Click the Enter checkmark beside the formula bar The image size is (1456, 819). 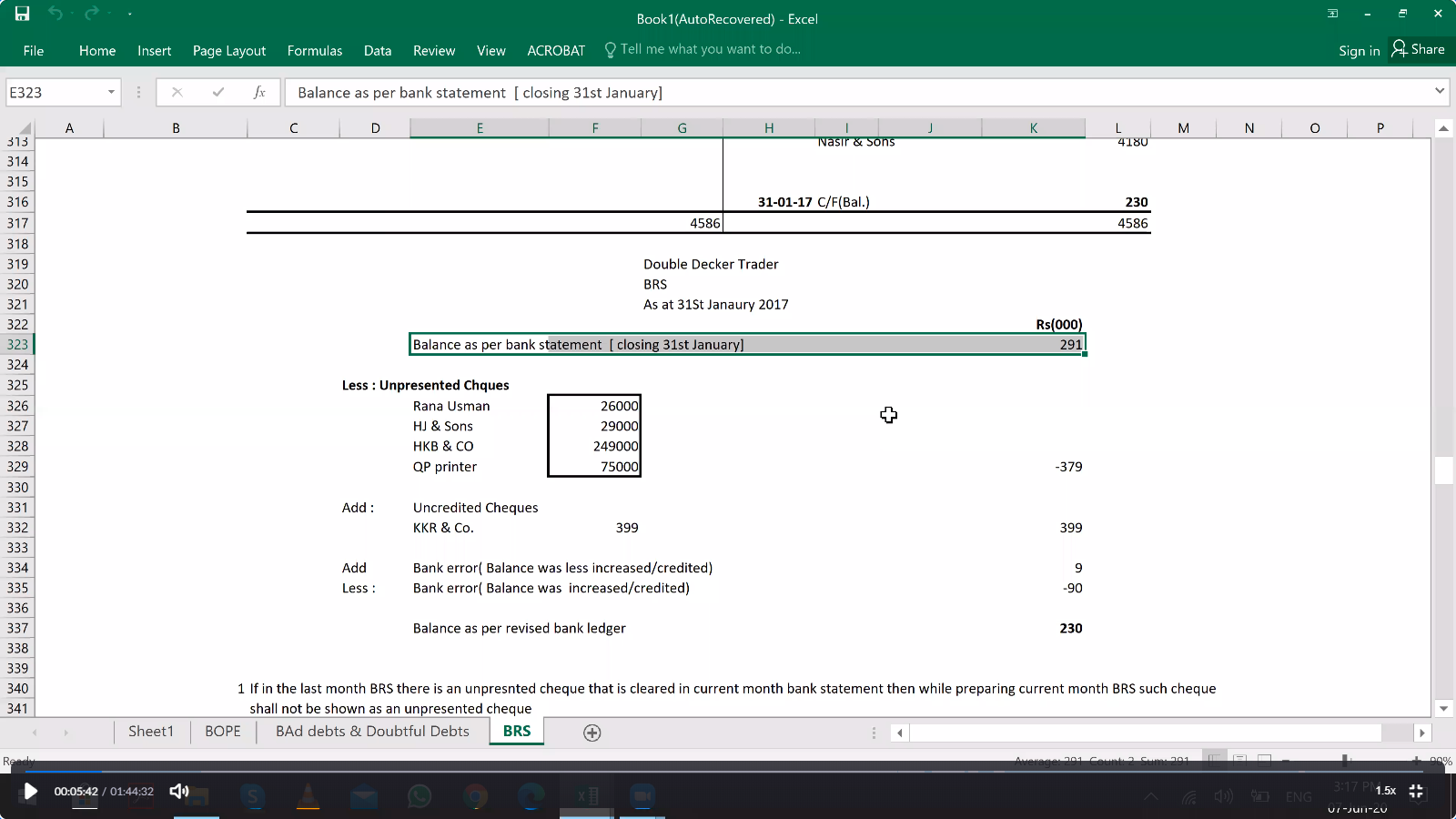pyautogui.click(x=218, y=92)
